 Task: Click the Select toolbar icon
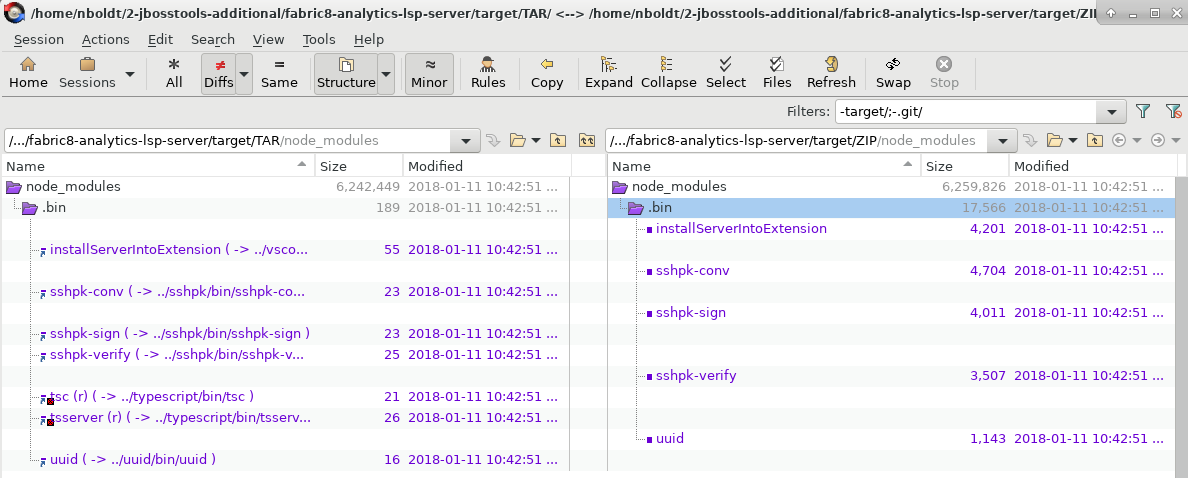click(x=726, y=73)
